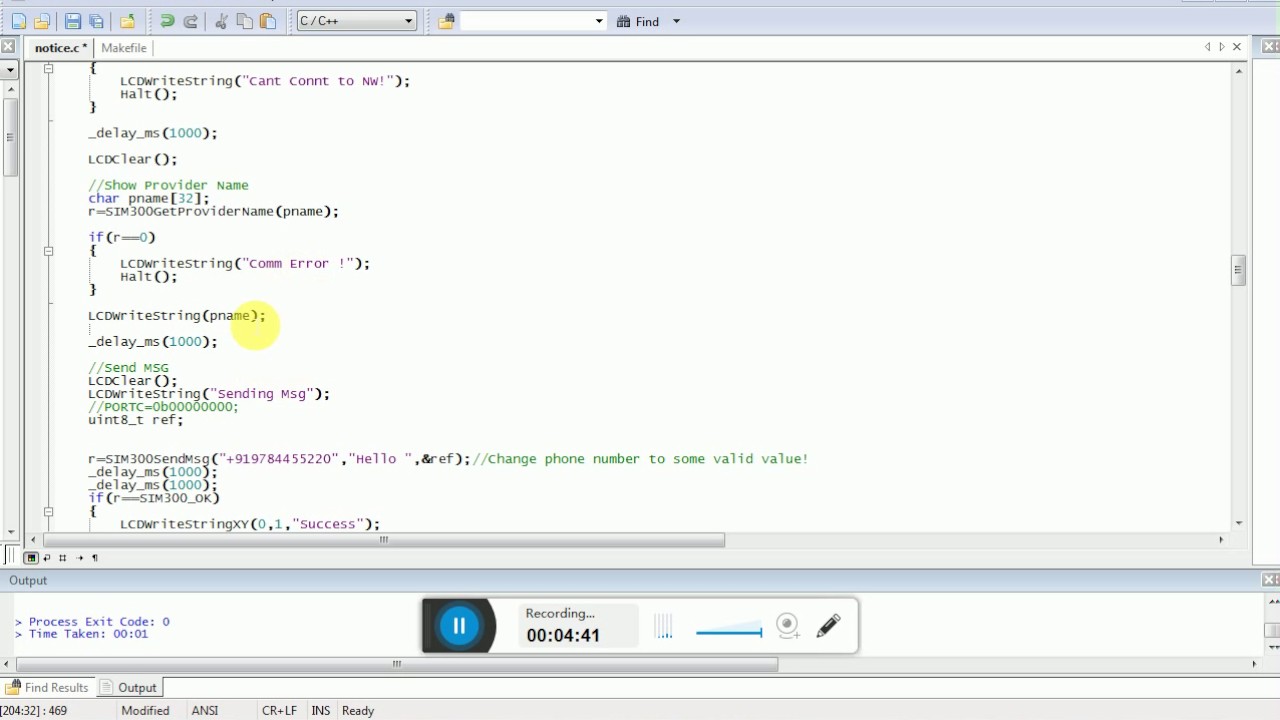Open the left panel dropdown arrow
1280x720 pixels.
click(x=9, y=70)
